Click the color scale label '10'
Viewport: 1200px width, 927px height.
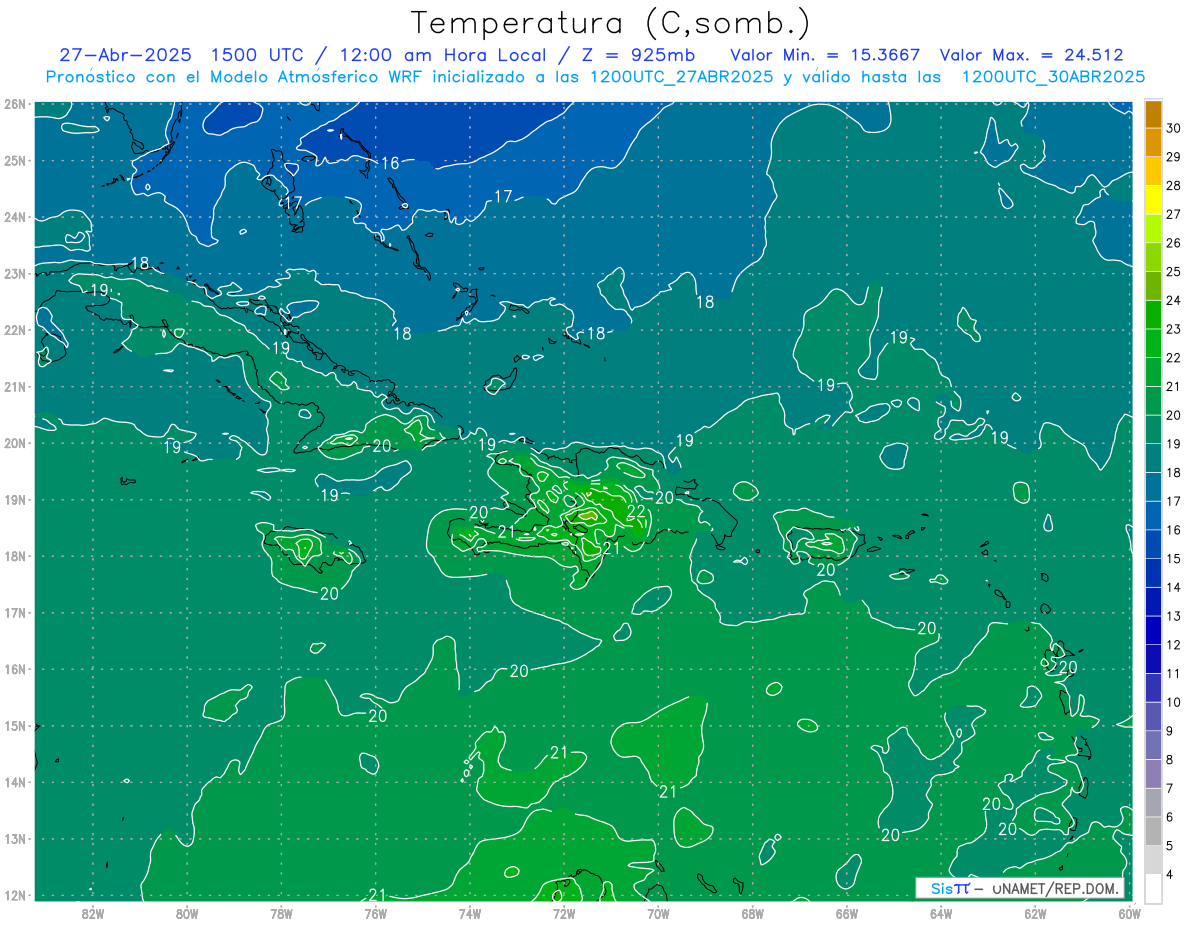point(1174,702)
